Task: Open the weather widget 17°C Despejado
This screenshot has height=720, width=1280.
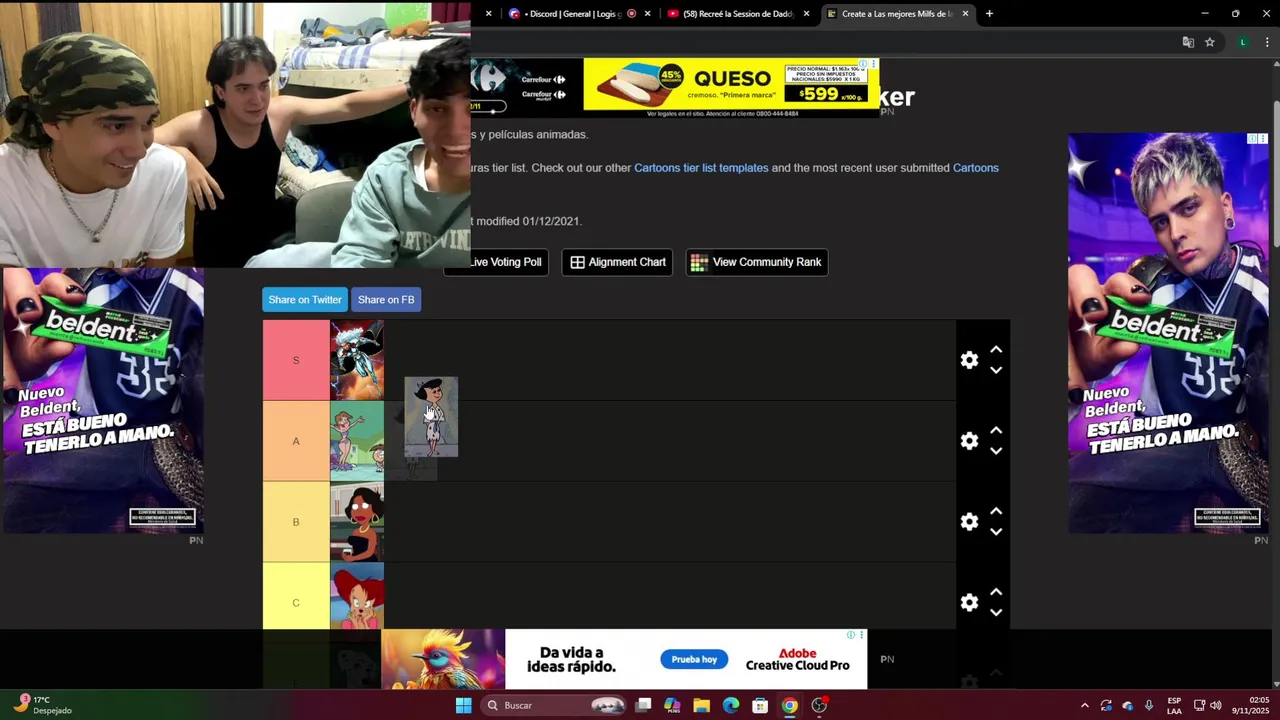Action: pyautogui.click(x=44, y=705)
